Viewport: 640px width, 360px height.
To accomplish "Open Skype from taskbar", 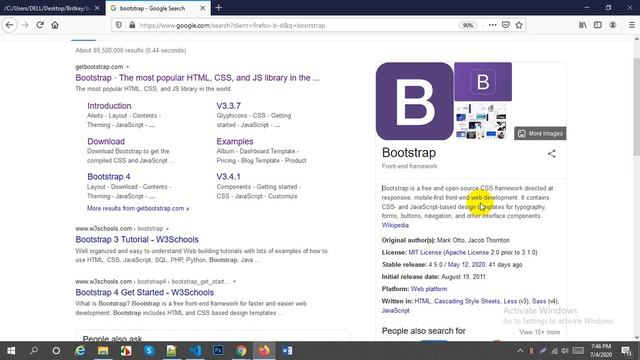I will click(x=149, y=351).
